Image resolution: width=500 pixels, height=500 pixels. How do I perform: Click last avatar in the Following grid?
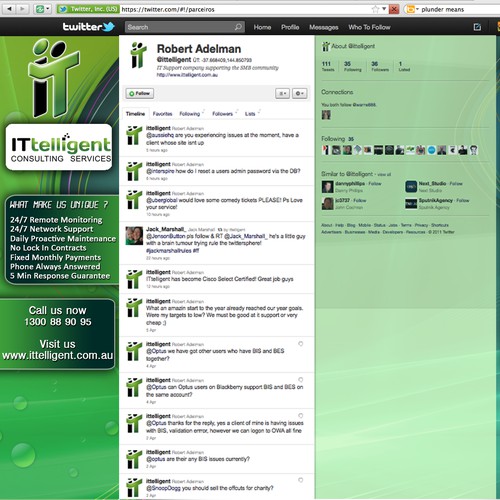(473, 150)
